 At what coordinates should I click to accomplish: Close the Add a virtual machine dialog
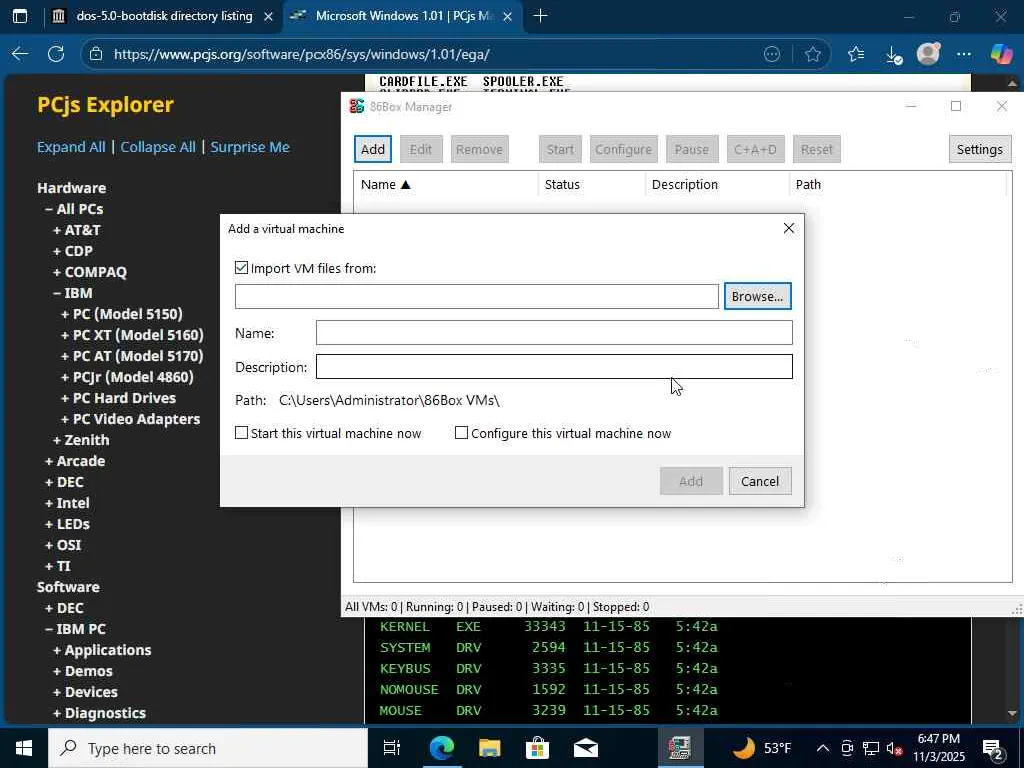788,228
